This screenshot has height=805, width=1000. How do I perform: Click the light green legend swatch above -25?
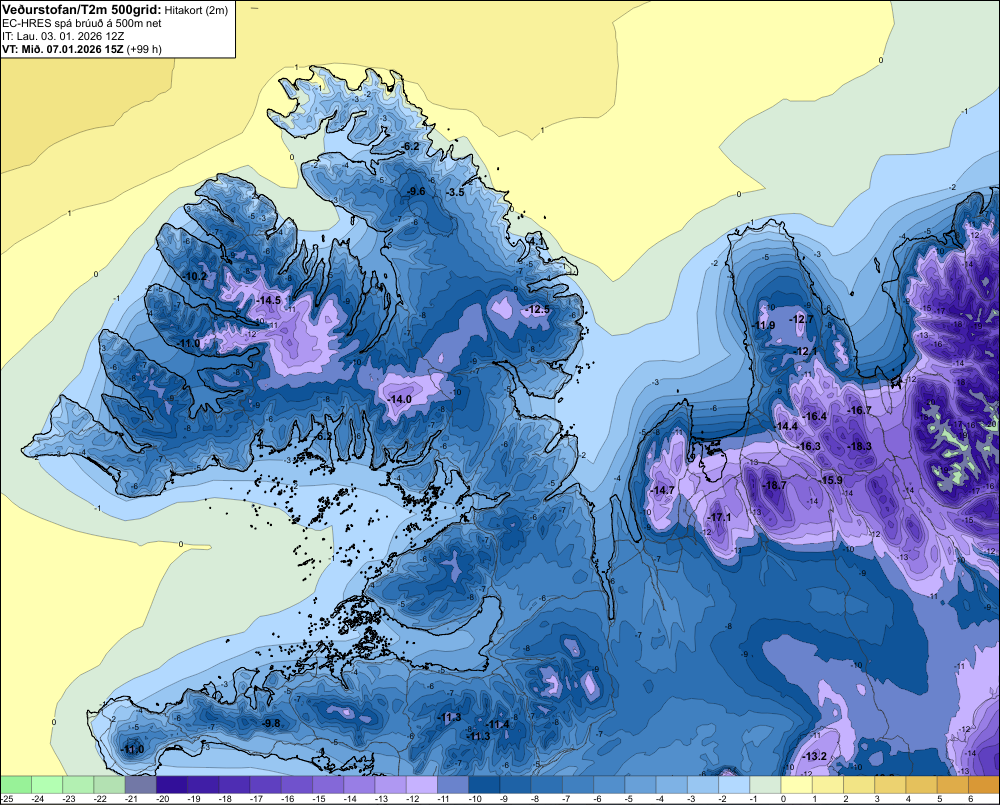(16, 784)
